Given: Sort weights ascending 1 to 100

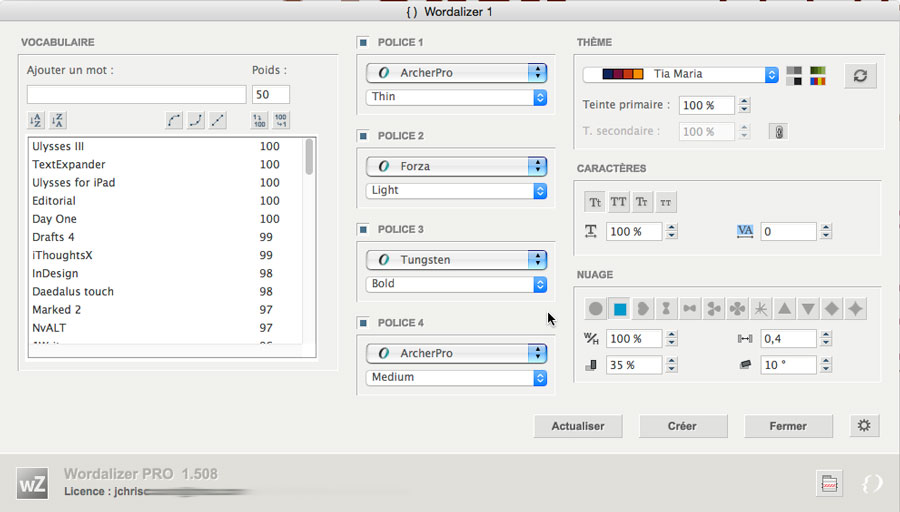Looking at the screenshot, I should [x=259, y=120].
